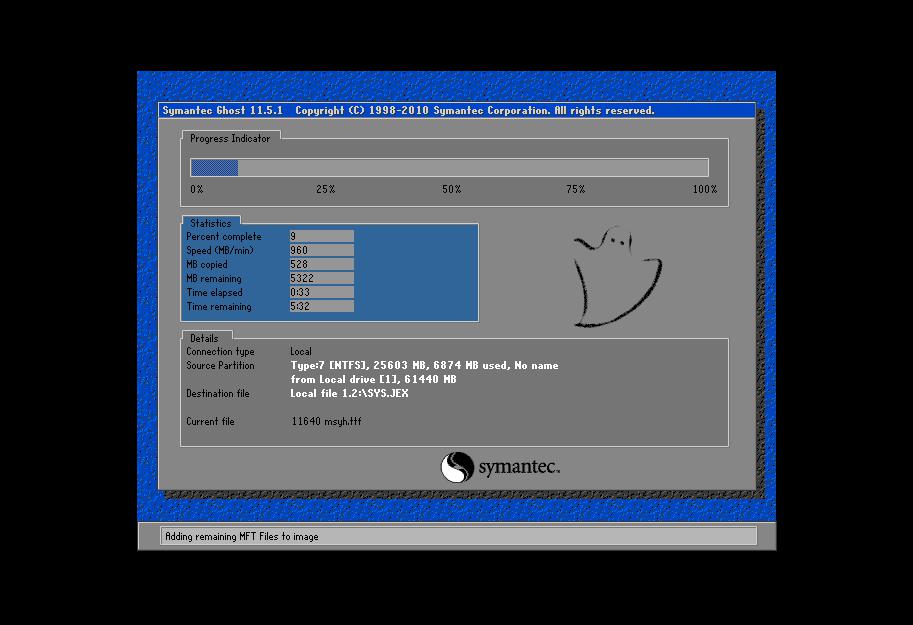Select the current file "11640 msyh.ttf"
Viewport: 913px width, 625px height.
326,421
